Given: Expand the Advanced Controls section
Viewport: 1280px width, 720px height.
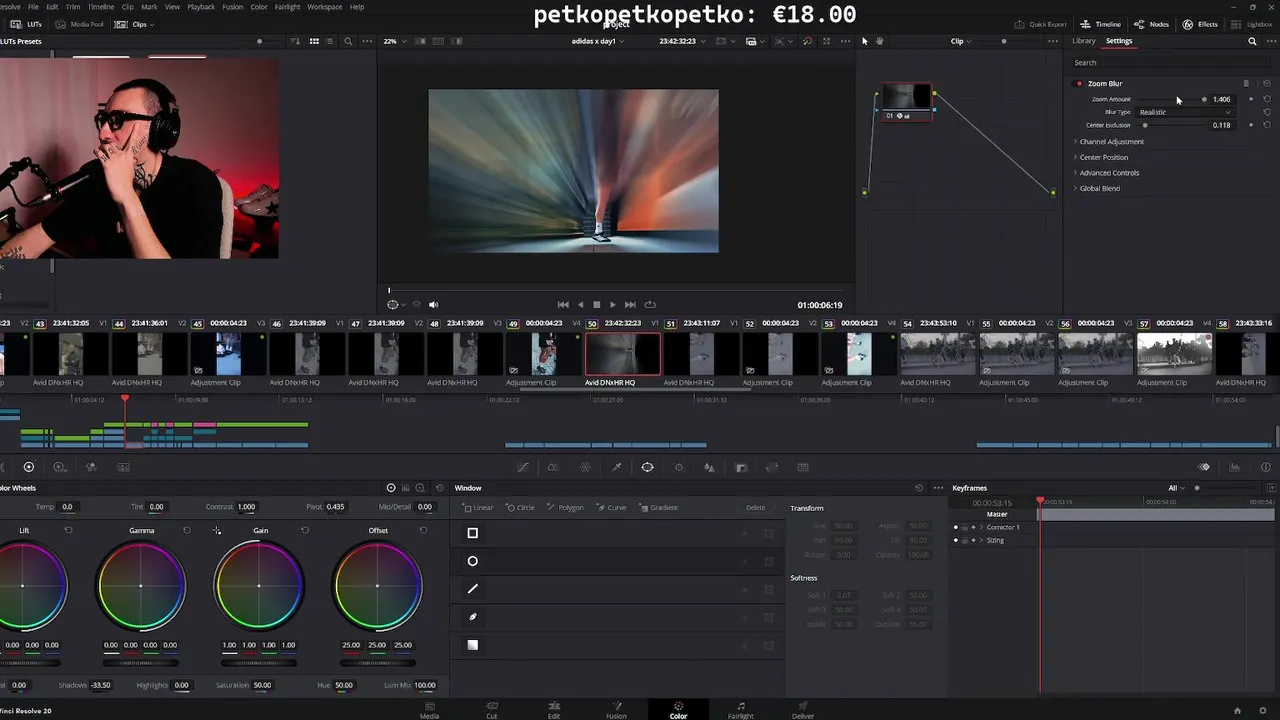Looking at the screenshot, I should pyautogui.click(x=1107, y=173).
